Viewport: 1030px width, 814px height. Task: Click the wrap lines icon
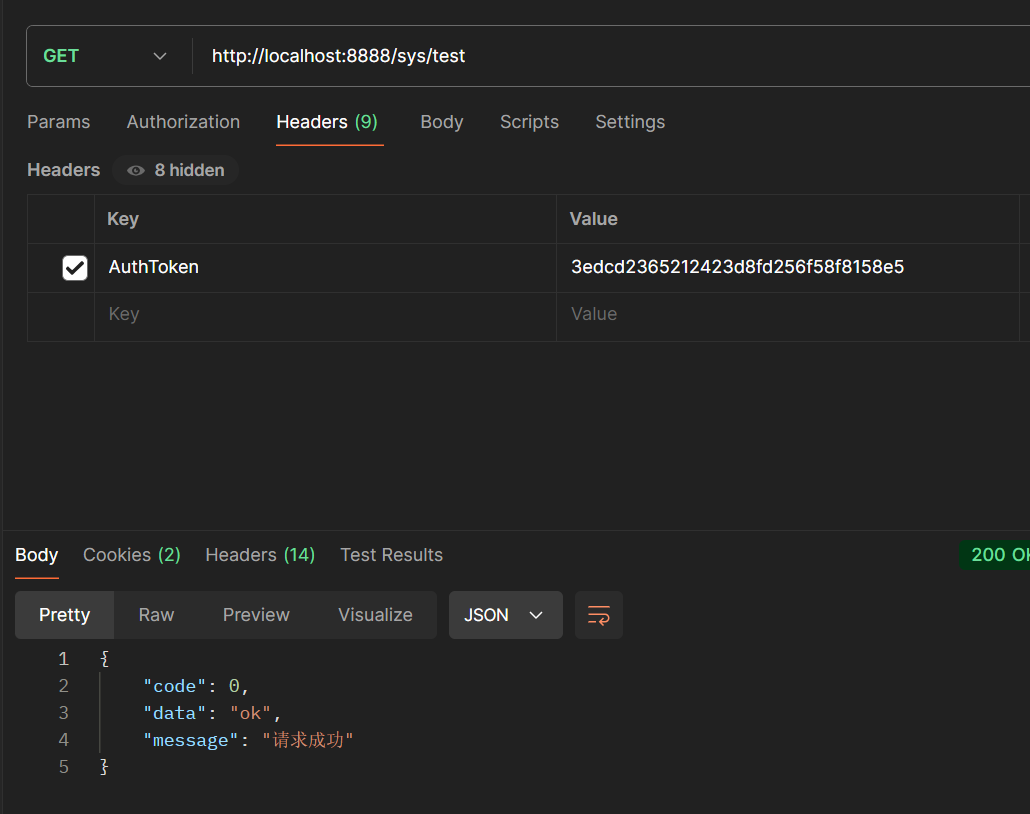tap(598, 615)
